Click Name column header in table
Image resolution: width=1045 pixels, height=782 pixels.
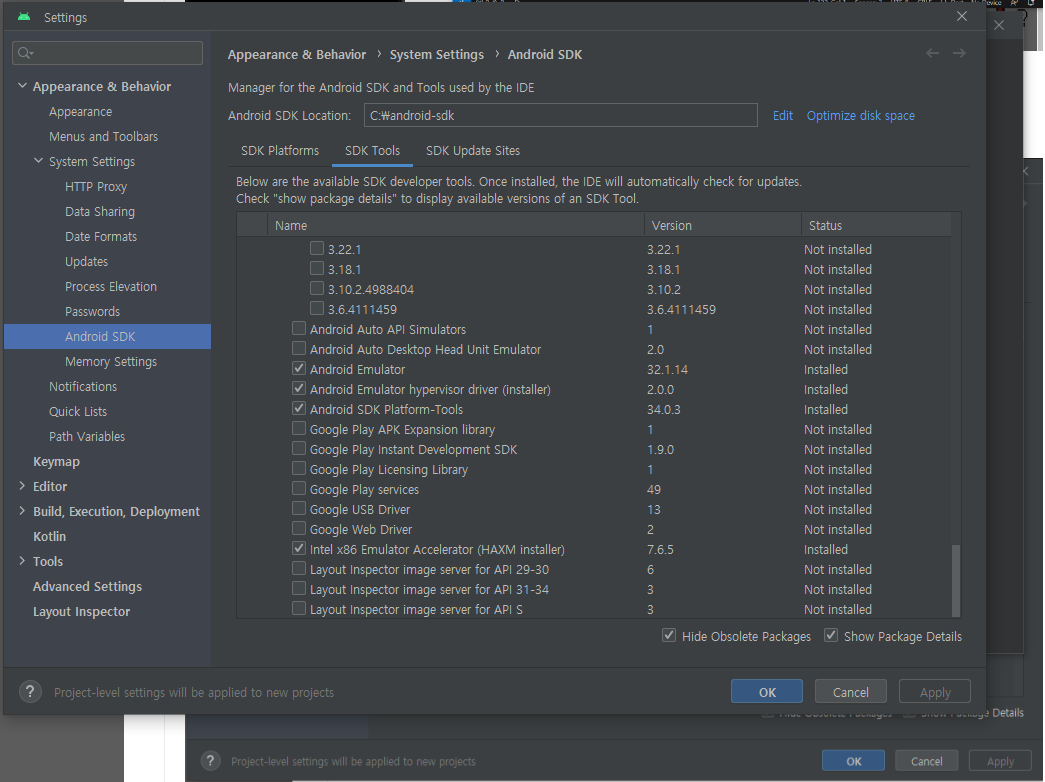tap(456, 225)
